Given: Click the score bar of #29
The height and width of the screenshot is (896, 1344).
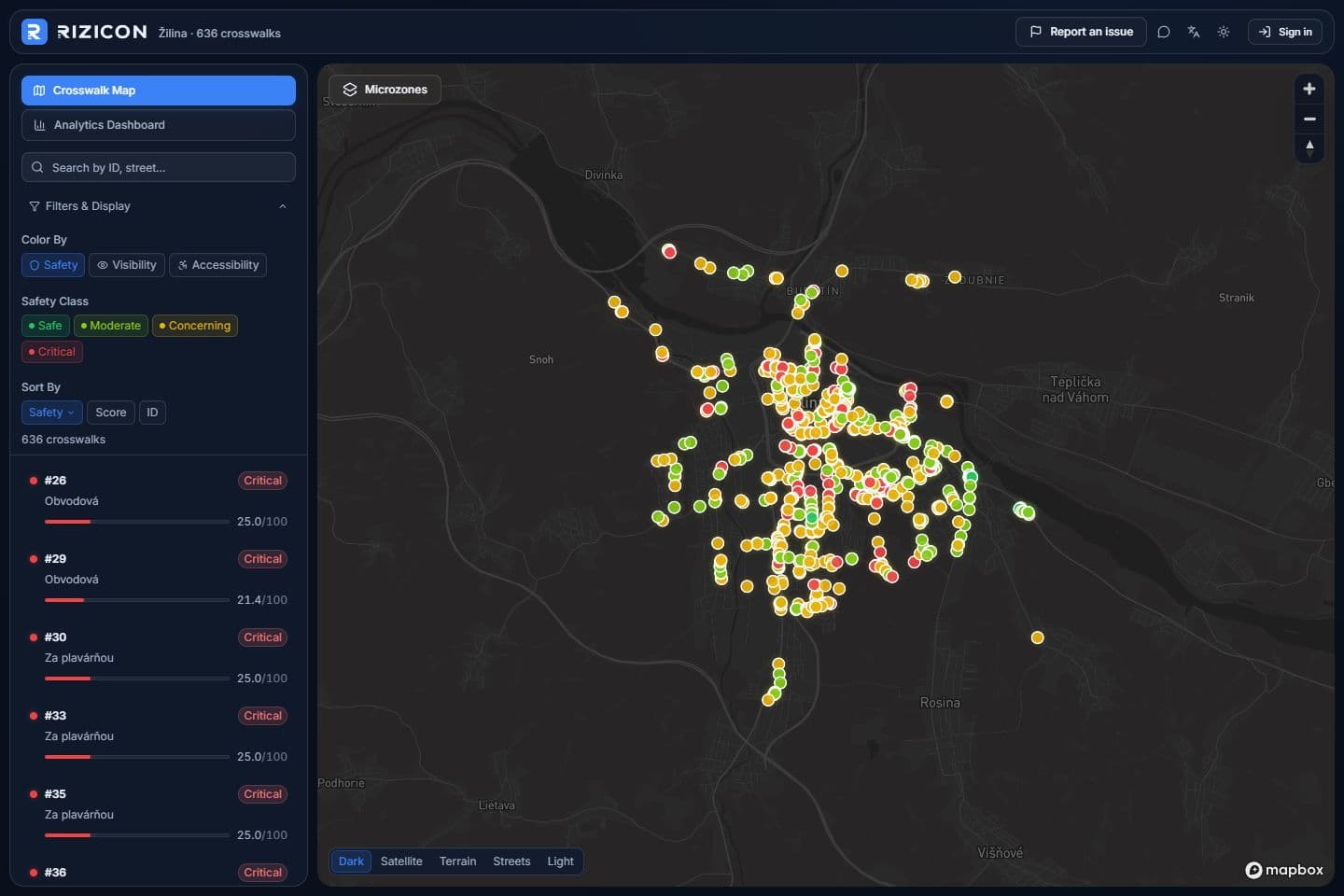Looking at the screenshot, I should pyautogui.click(x=137, y=600).
